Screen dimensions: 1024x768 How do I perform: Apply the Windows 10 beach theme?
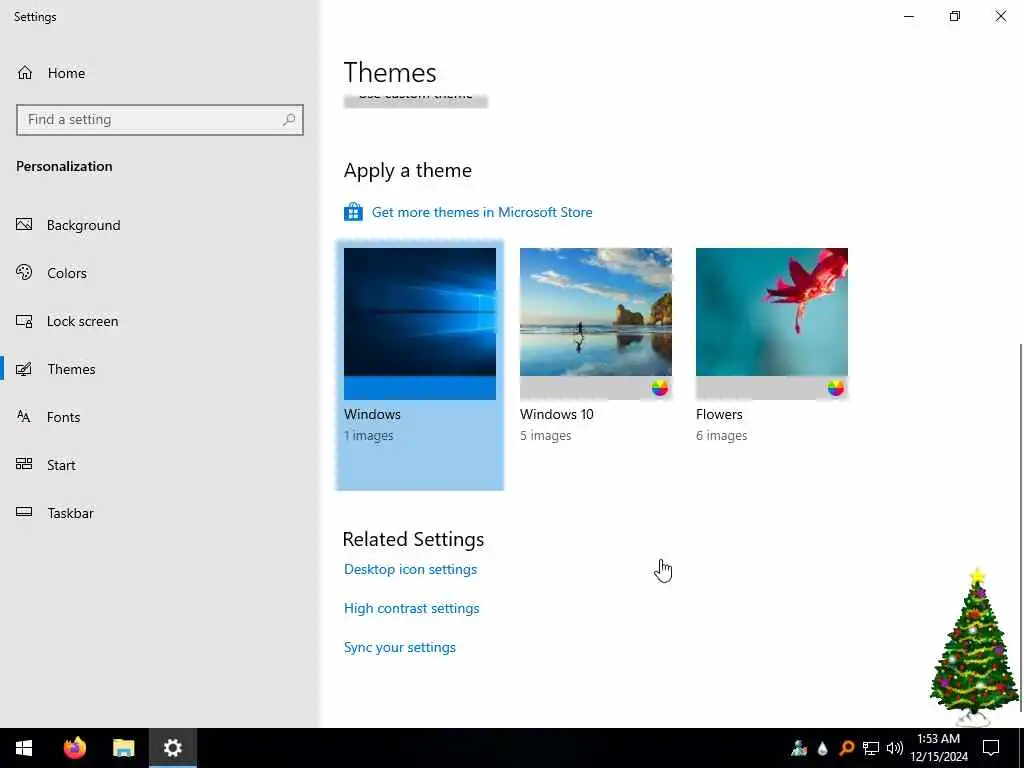click(596, 323)
